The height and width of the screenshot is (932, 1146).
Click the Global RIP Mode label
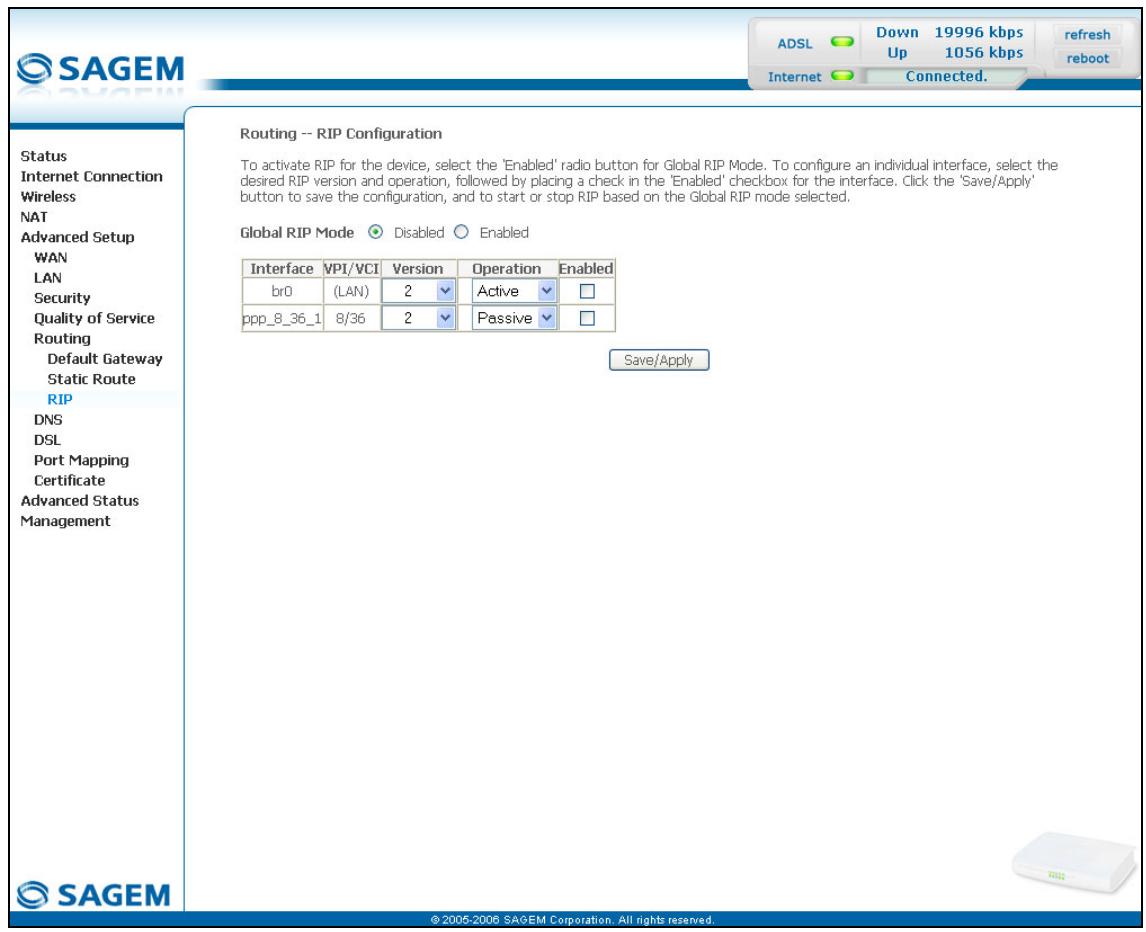[x=297, y=232]
